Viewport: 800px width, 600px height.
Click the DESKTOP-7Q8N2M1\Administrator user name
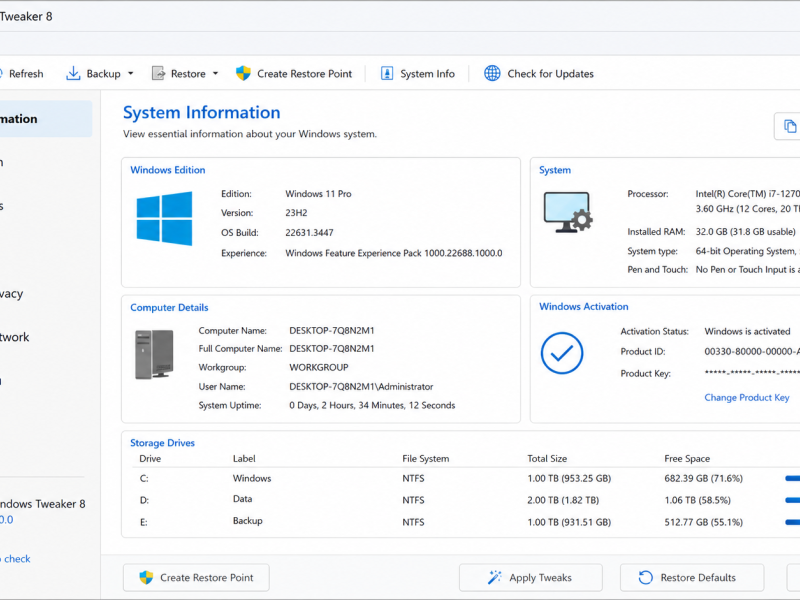(361, 387)
